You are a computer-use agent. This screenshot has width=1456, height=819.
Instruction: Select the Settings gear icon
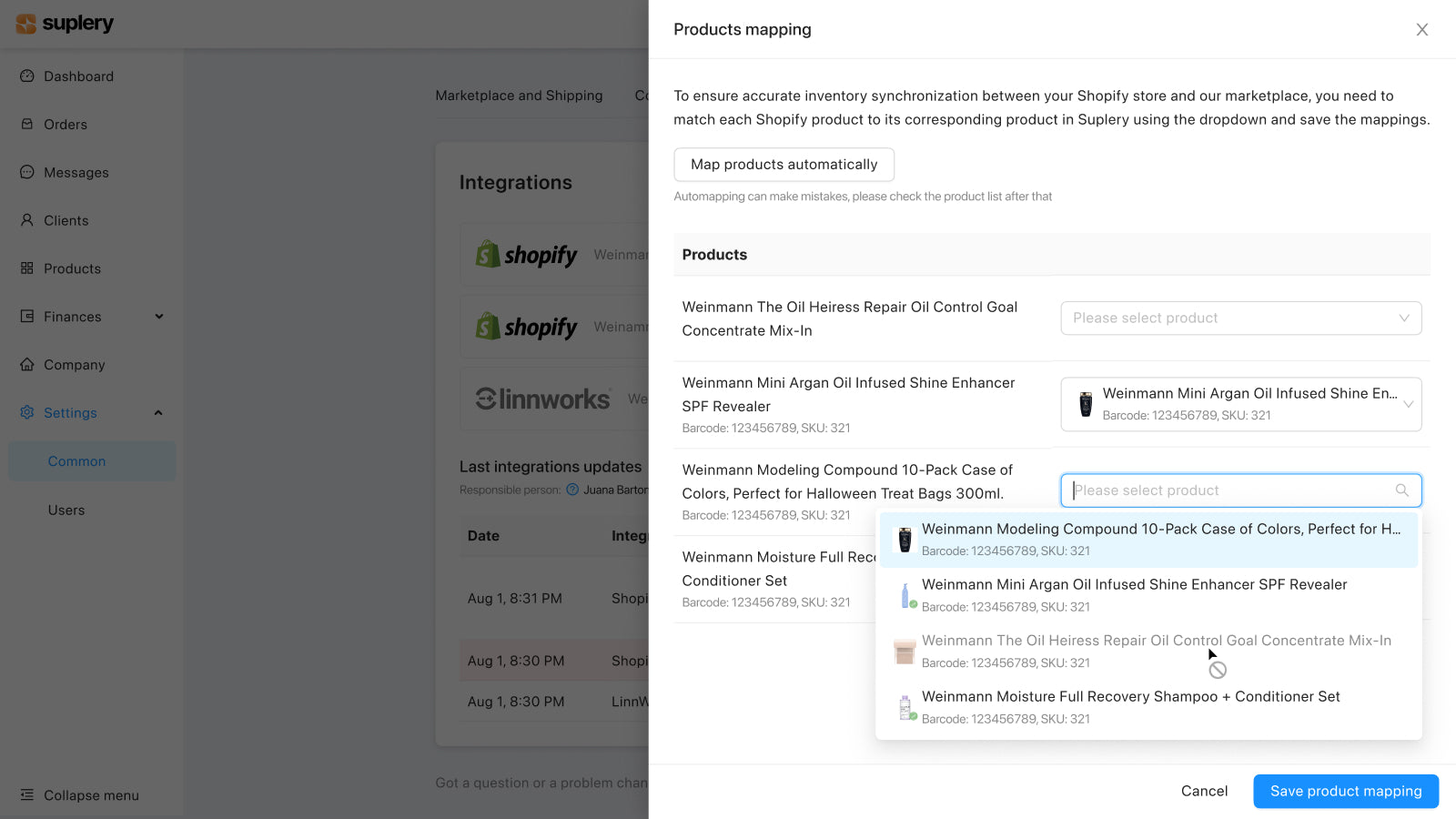[x=27, y=412]
